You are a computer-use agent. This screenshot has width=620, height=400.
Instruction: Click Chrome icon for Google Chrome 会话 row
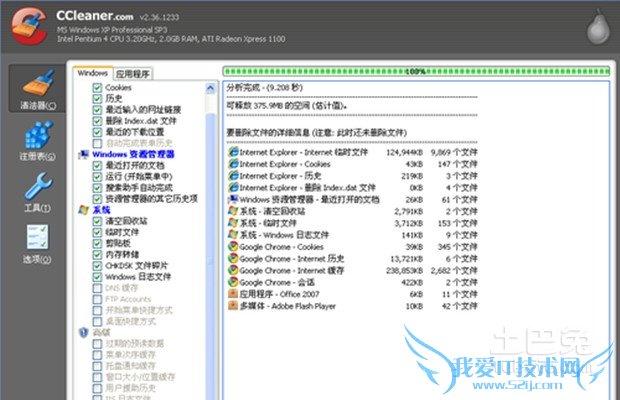(x=233, y=282)
